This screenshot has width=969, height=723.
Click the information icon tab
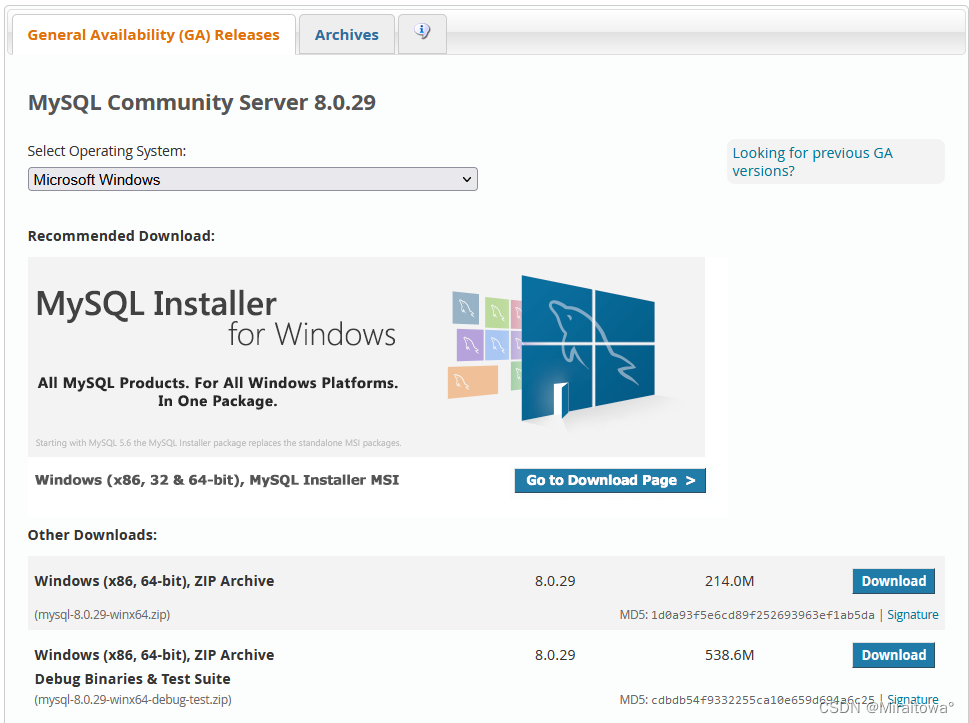(422, 33)
